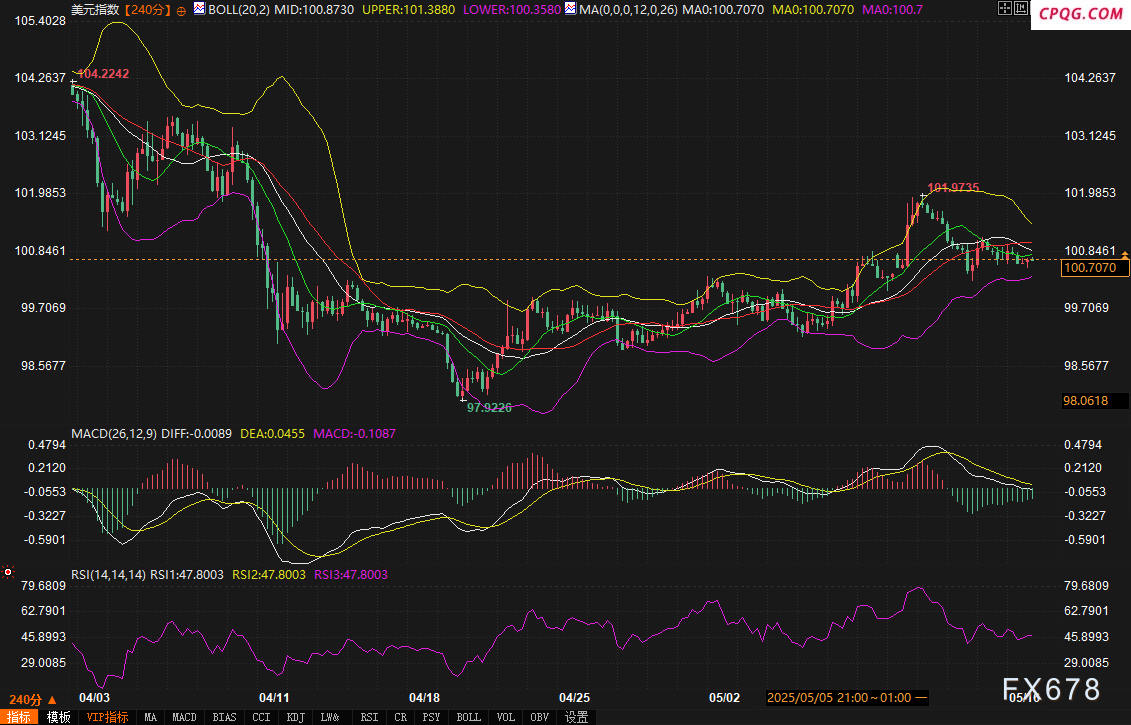Click the 104.2242 high price annotation
Viewport: 1131px width, 725px height.
102,74
